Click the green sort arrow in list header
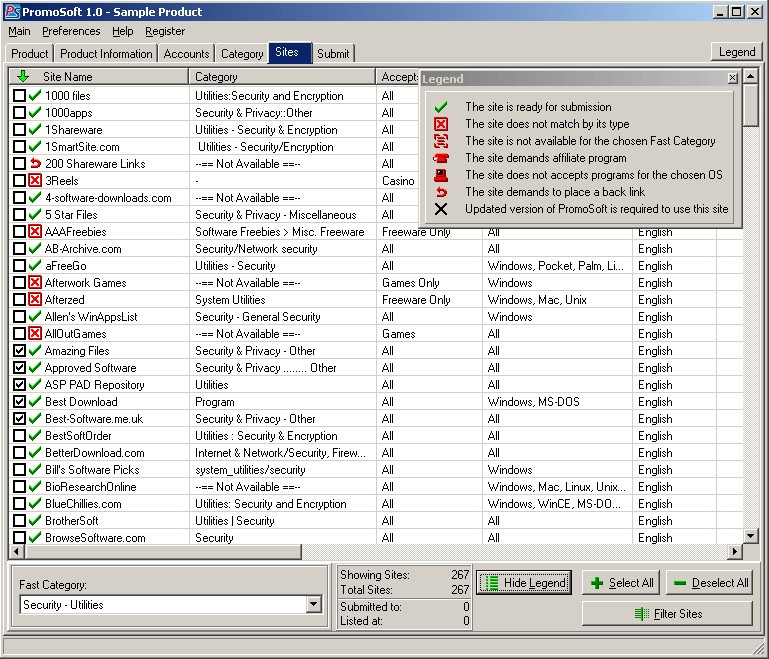The height and width of the screenshot is (659, 769). (x=23, y=76)
